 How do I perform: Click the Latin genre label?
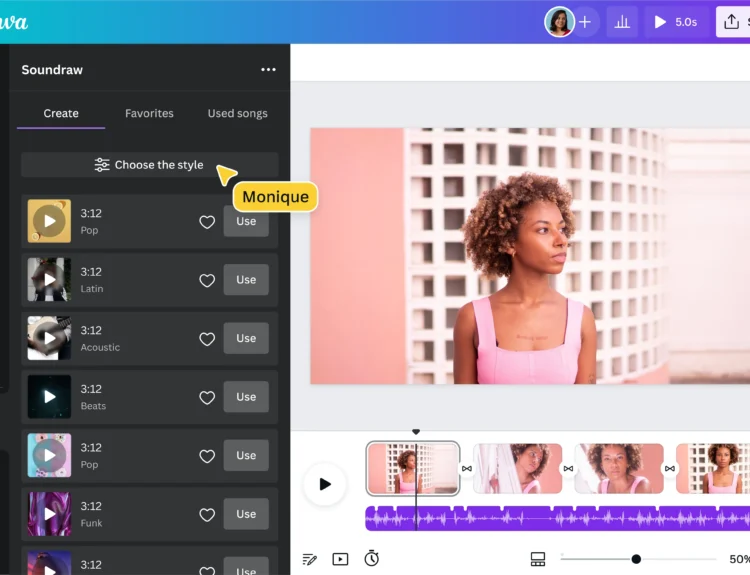92,289
